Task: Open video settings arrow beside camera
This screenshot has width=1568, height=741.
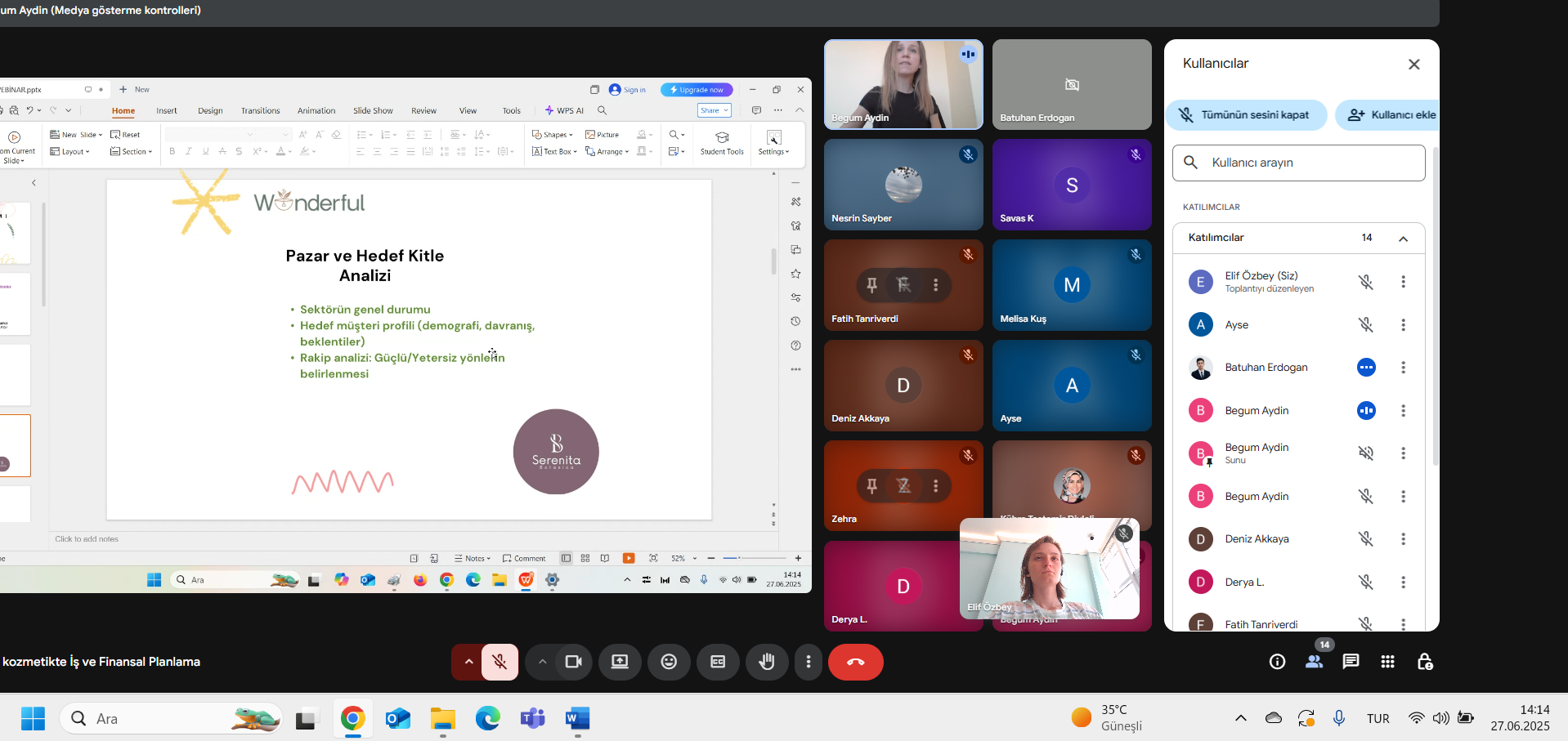Action: click(x=542, y=662)
